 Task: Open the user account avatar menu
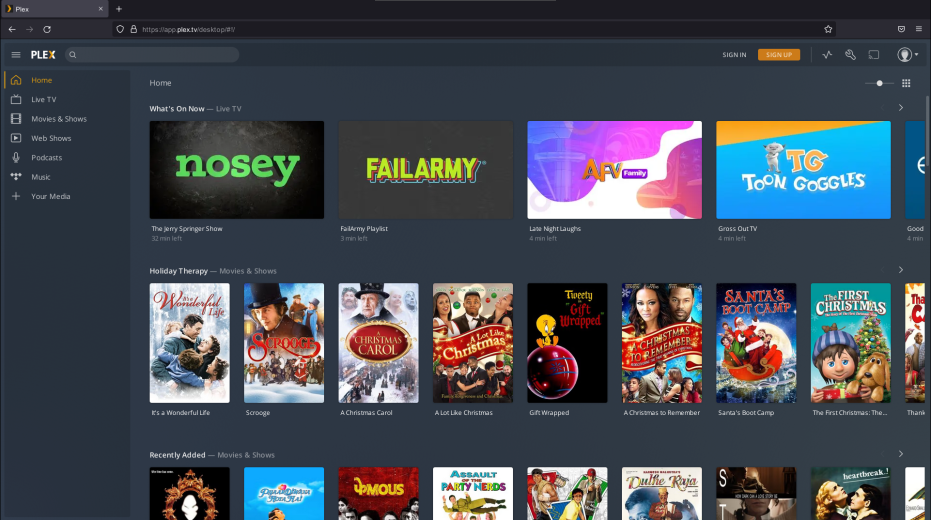tap(907, 55)
